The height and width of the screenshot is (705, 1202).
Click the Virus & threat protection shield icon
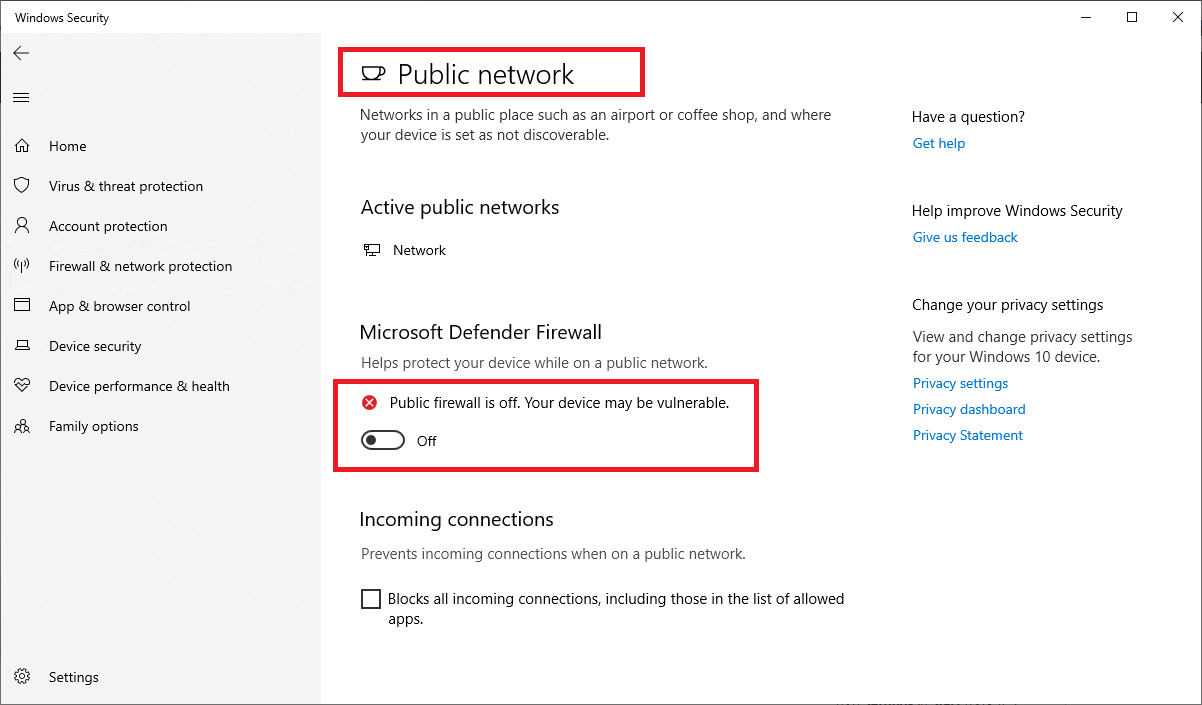click(22, 186)
